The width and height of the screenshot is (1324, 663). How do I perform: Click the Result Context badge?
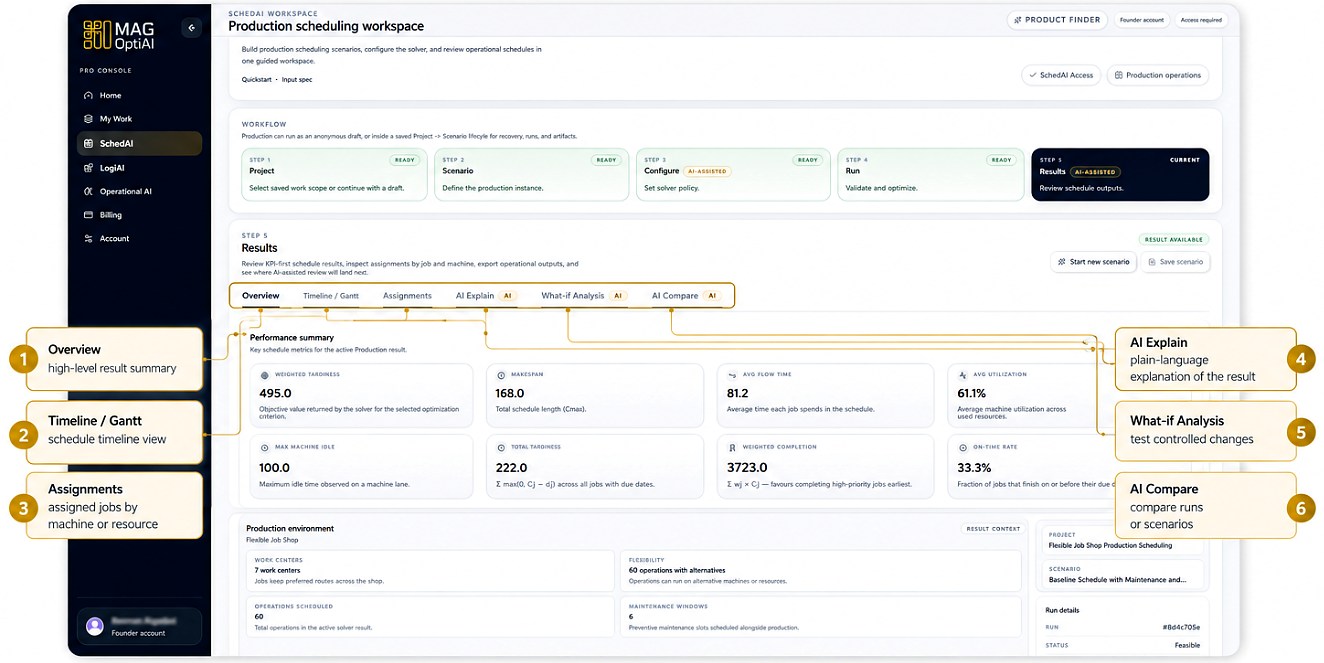pos(993,528)
